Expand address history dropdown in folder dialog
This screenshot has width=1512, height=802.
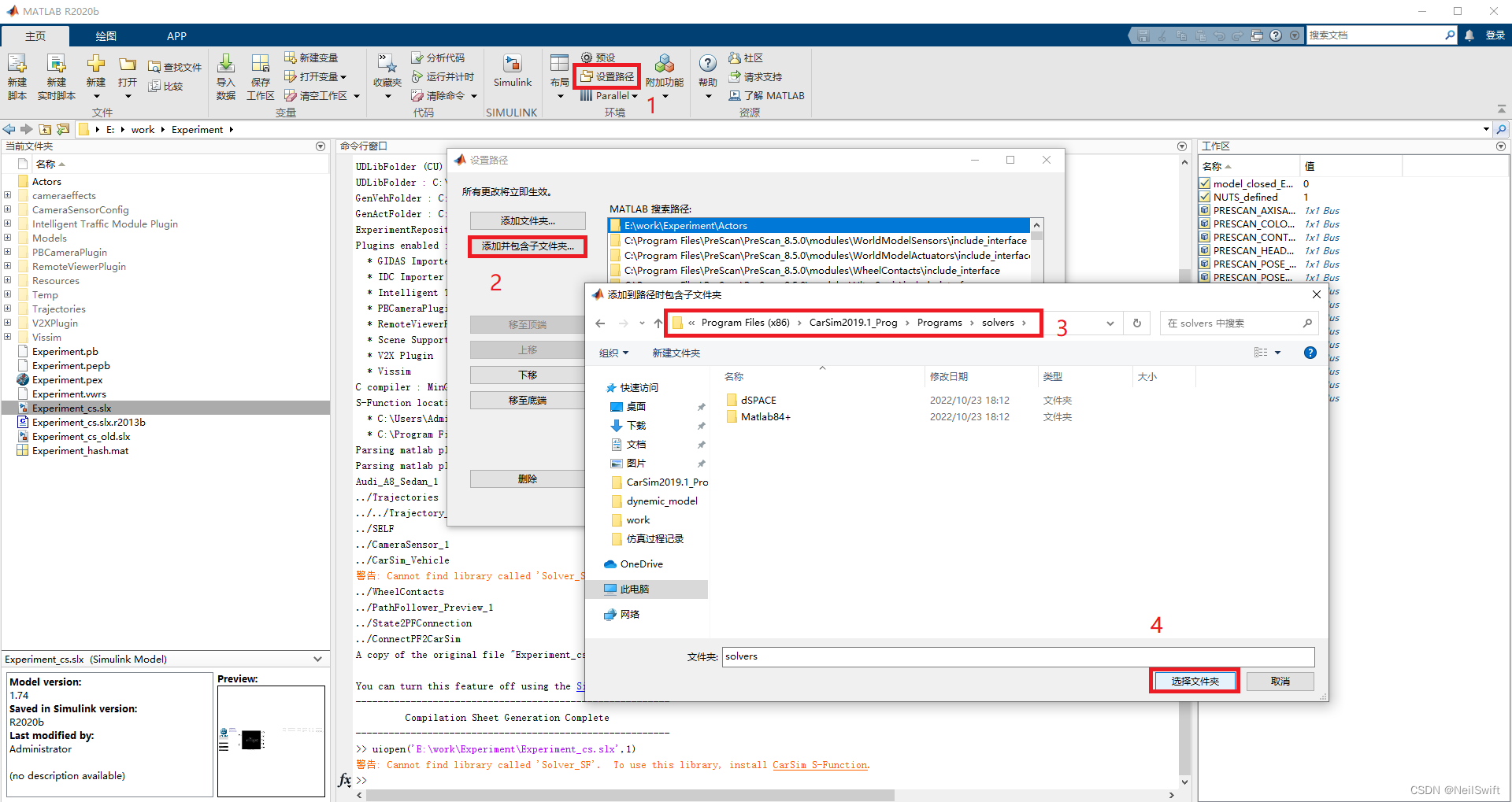[1110, 323]
